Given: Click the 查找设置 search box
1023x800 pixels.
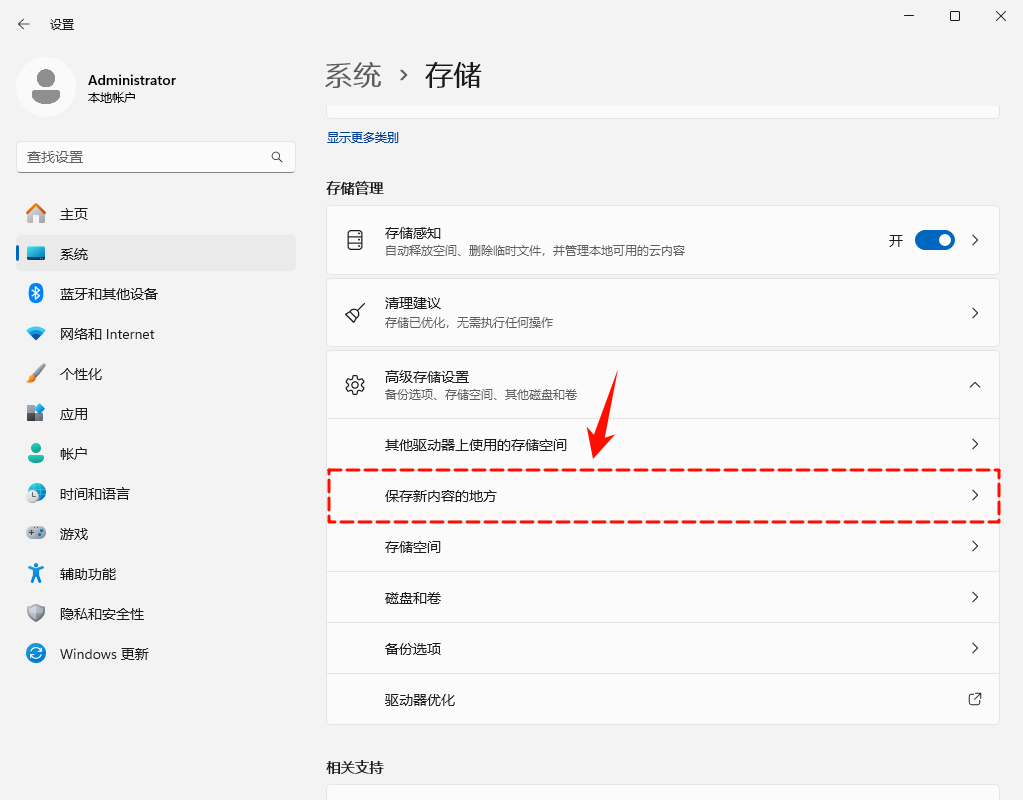Looking at the screenshot, I should tap(155, 157).
